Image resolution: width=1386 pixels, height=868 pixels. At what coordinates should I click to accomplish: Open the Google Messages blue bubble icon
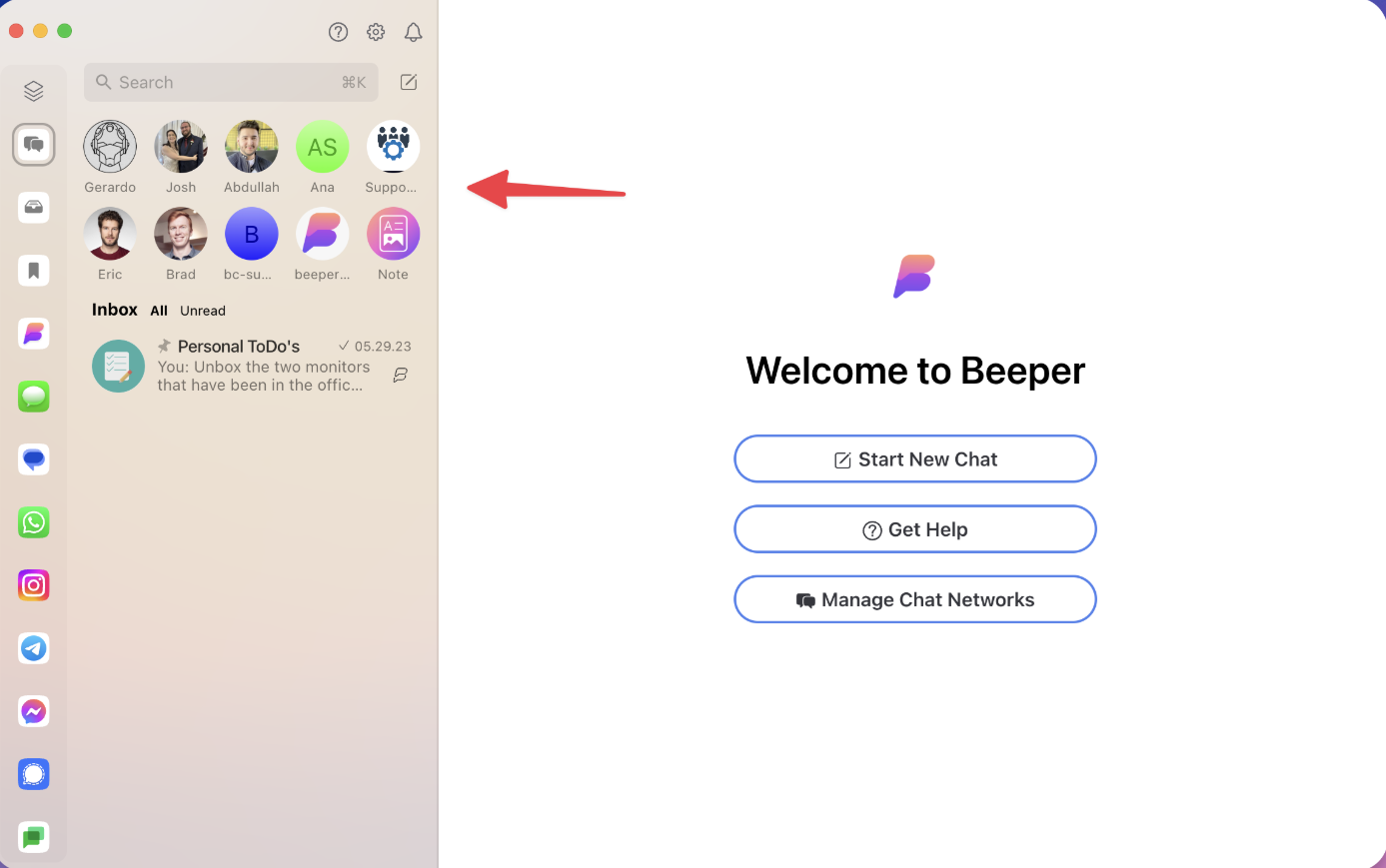pyautogui.click(x=34, y=459)
